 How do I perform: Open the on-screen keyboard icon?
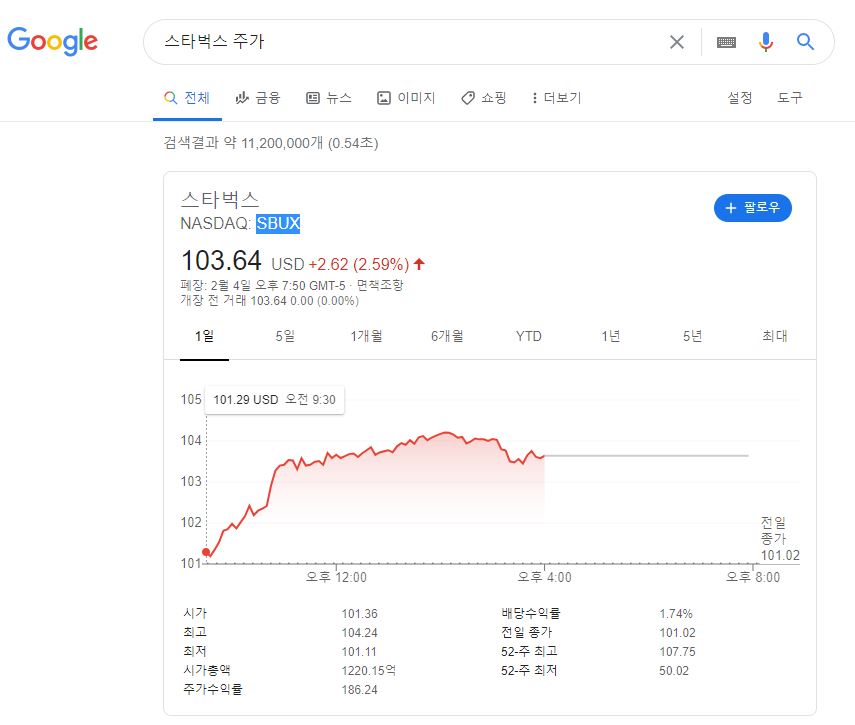tap(726, 42)
